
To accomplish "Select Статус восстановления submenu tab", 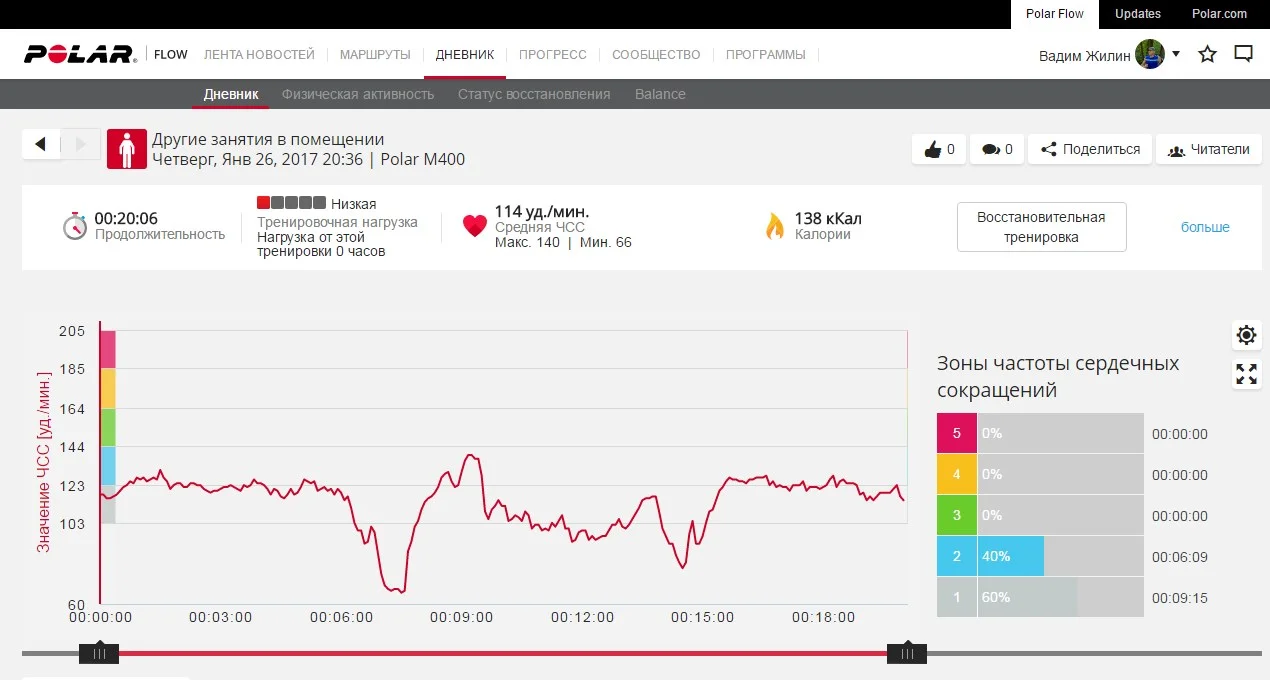I will click(534, 94).
